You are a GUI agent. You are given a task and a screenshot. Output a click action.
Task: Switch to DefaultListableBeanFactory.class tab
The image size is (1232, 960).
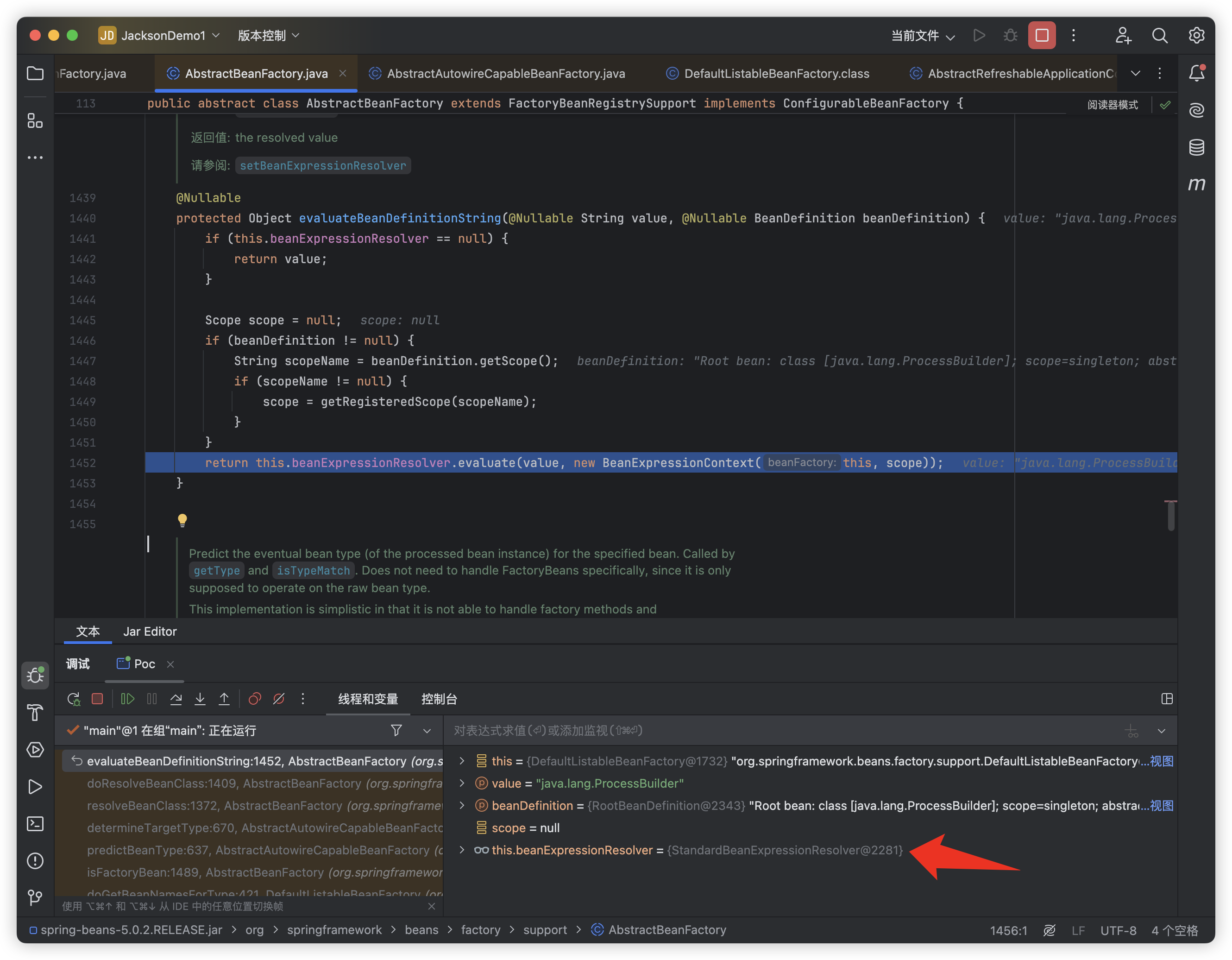point(768,73)
